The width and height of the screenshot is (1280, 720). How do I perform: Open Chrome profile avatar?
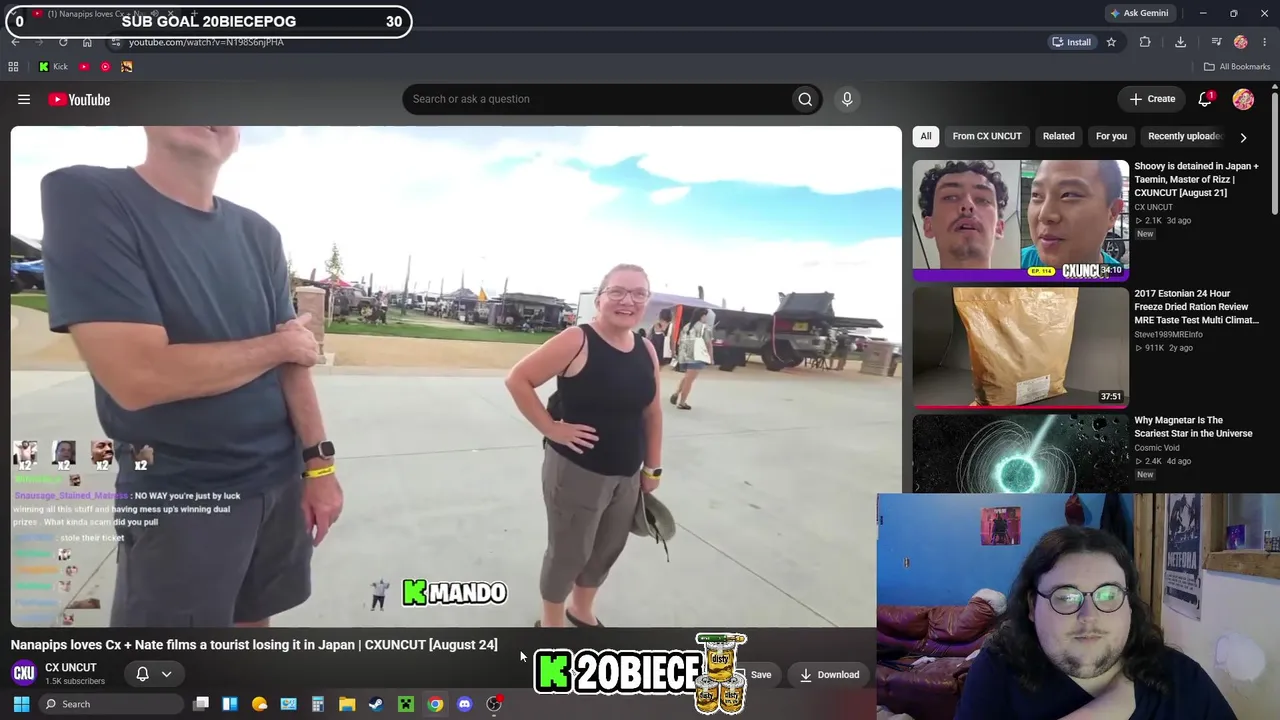1241,42
